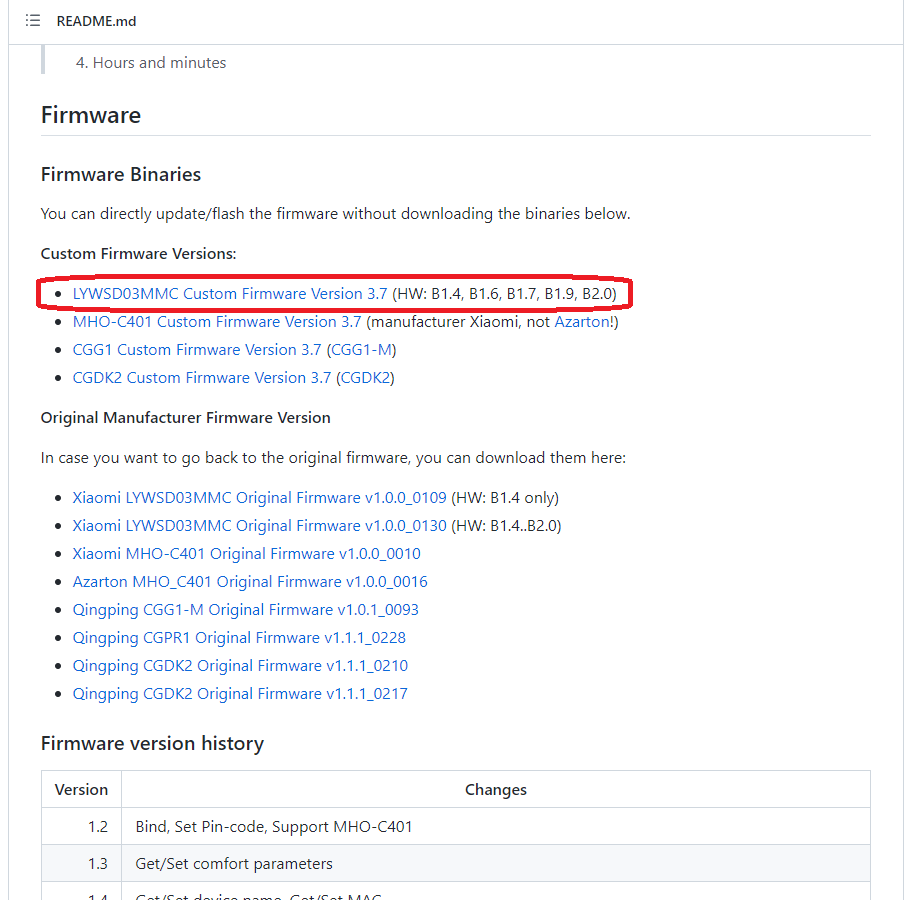
Task: Open the README table of contents icon
Action: [33, 20]
